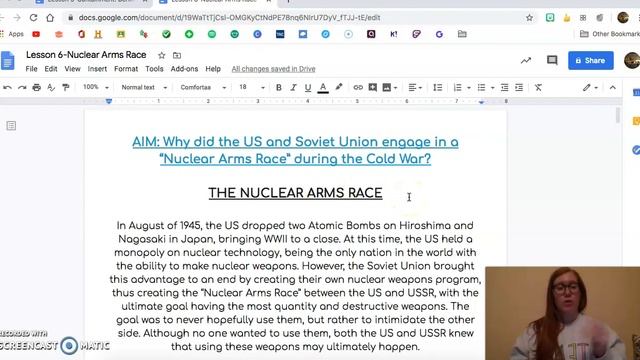Open the Insert menu
The image size is (640, 360).
pyautogui.click(x=97, y=69)
